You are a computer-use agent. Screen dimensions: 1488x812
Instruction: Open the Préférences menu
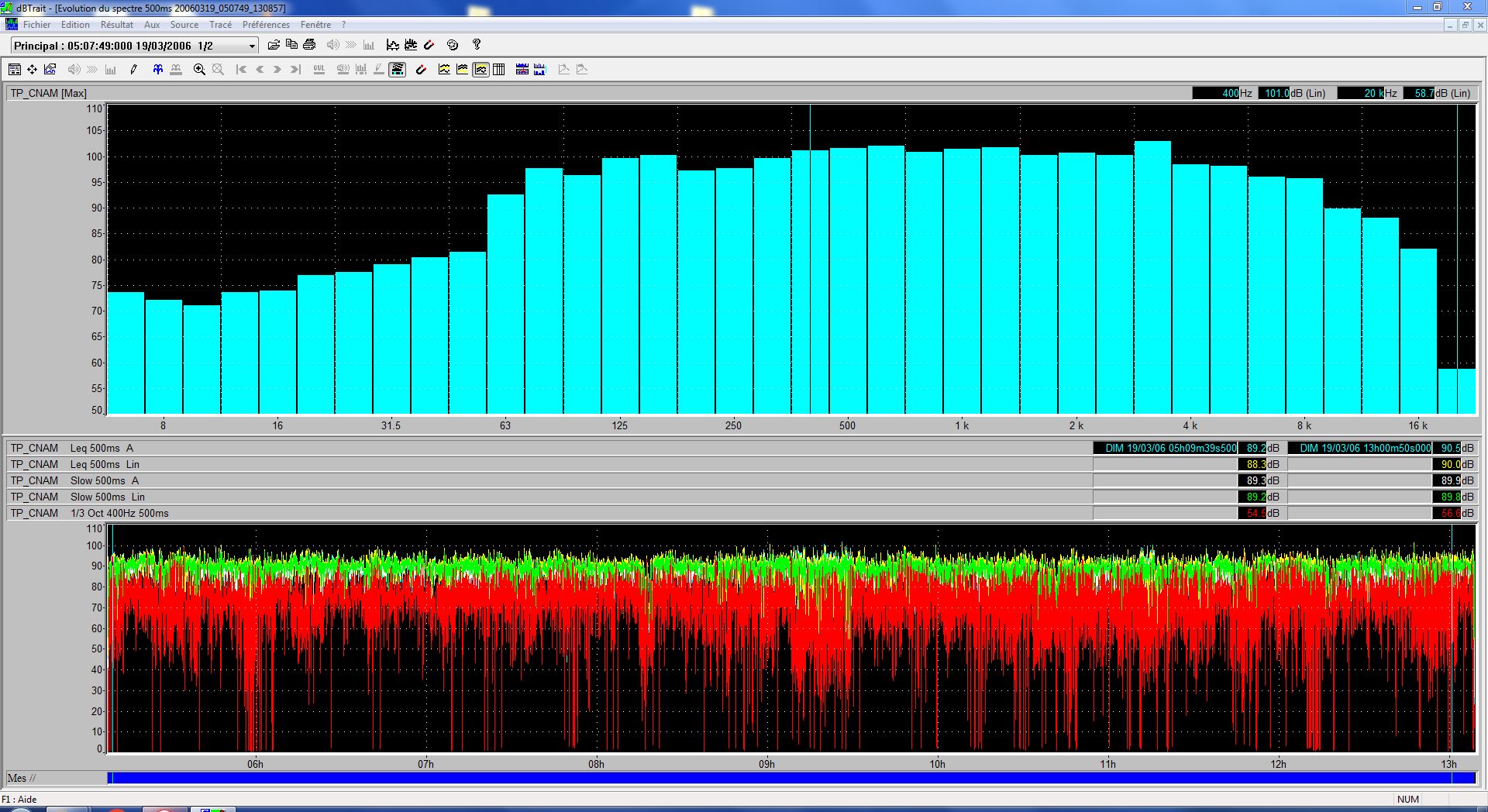click(266, 24)
